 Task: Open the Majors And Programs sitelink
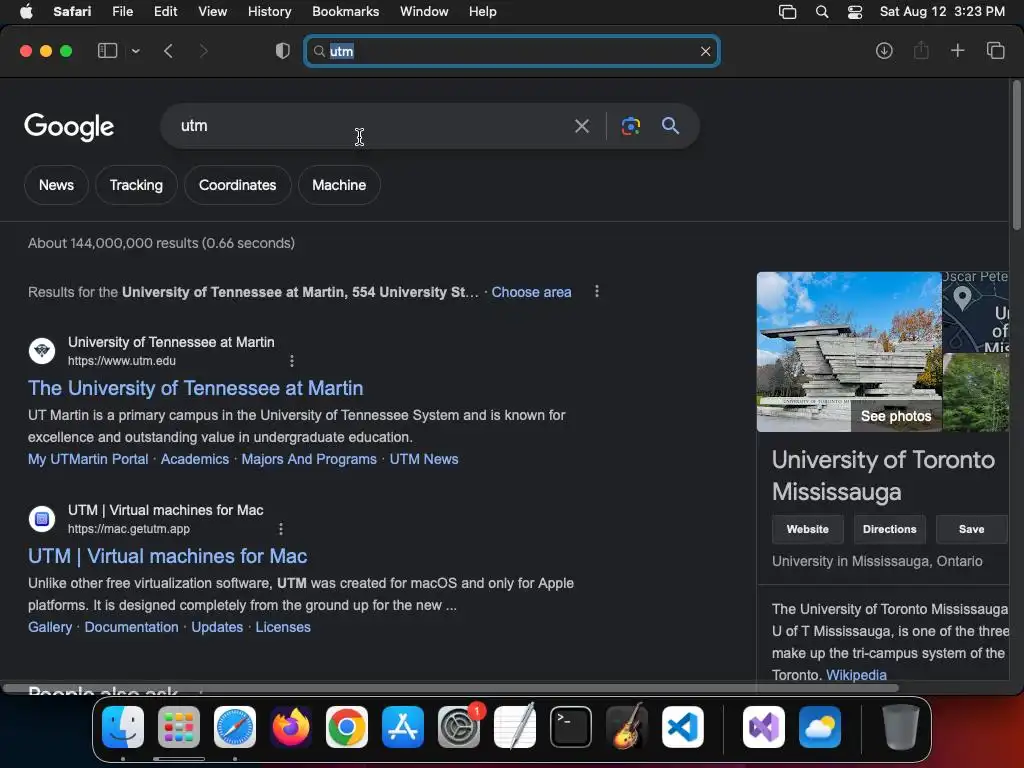coord(309,459)
